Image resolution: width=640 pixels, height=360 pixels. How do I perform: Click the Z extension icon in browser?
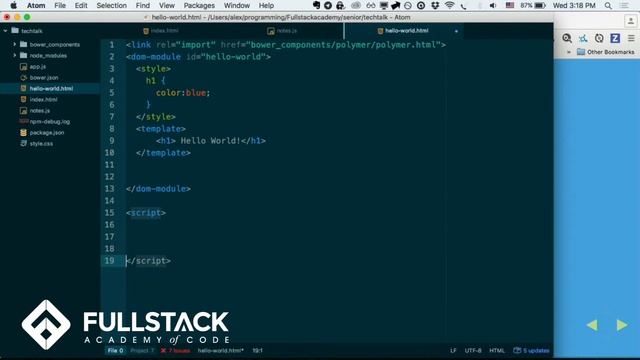point(615,38)
